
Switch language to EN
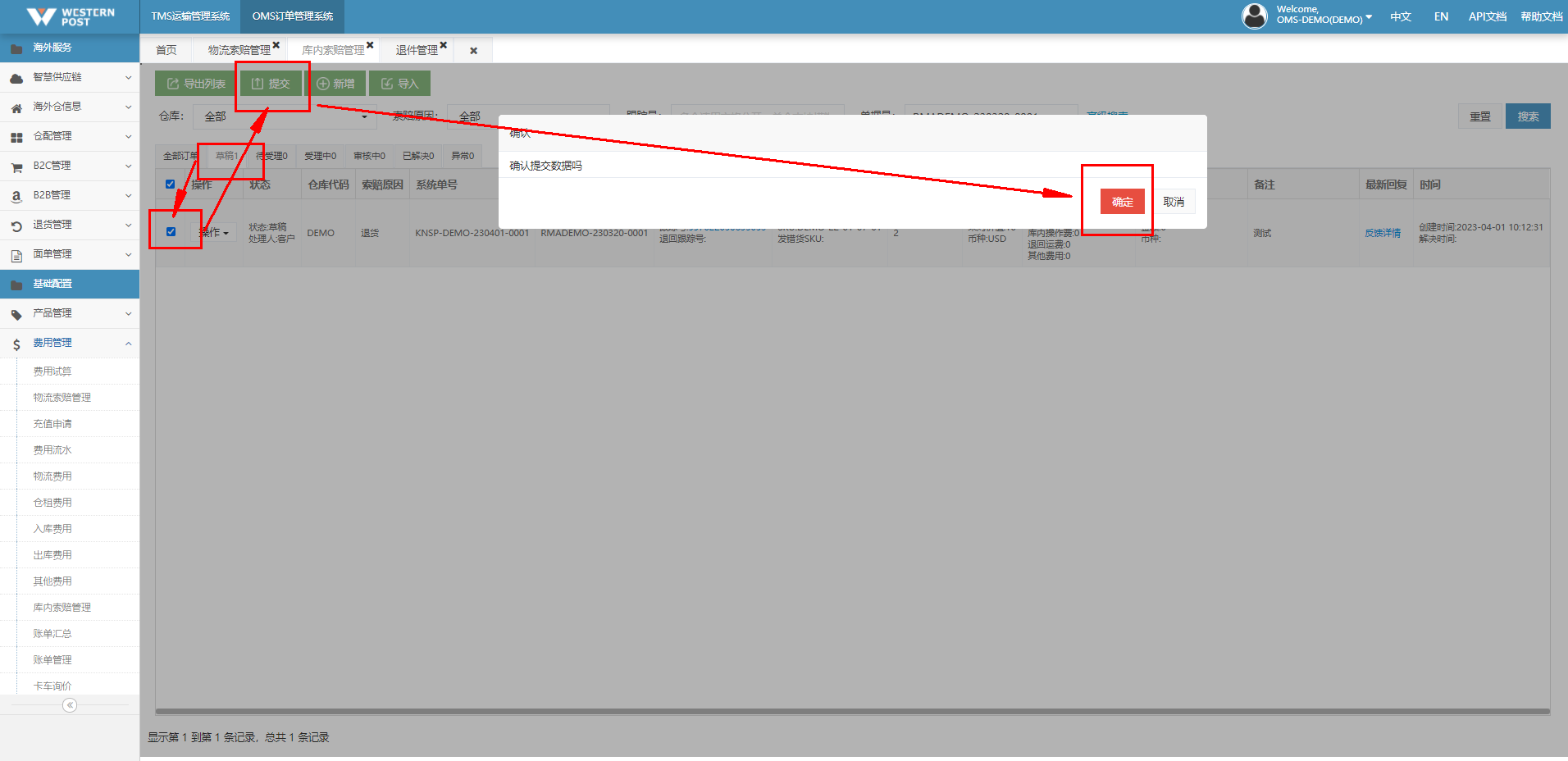pos(1441,16)
